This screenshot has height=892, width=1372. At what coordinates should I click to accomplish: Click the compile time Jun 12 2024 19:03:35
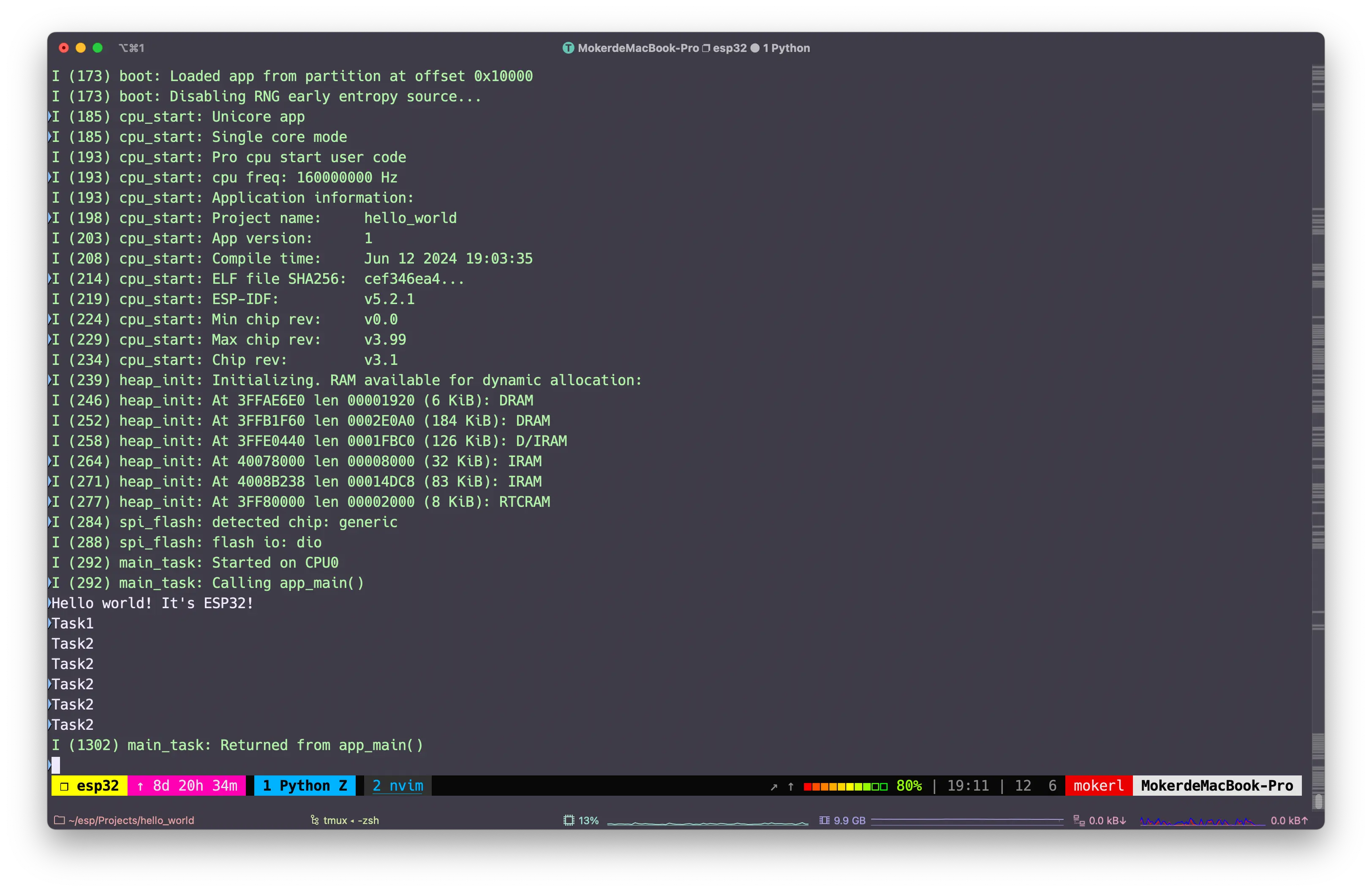click(x=448, y=259)
